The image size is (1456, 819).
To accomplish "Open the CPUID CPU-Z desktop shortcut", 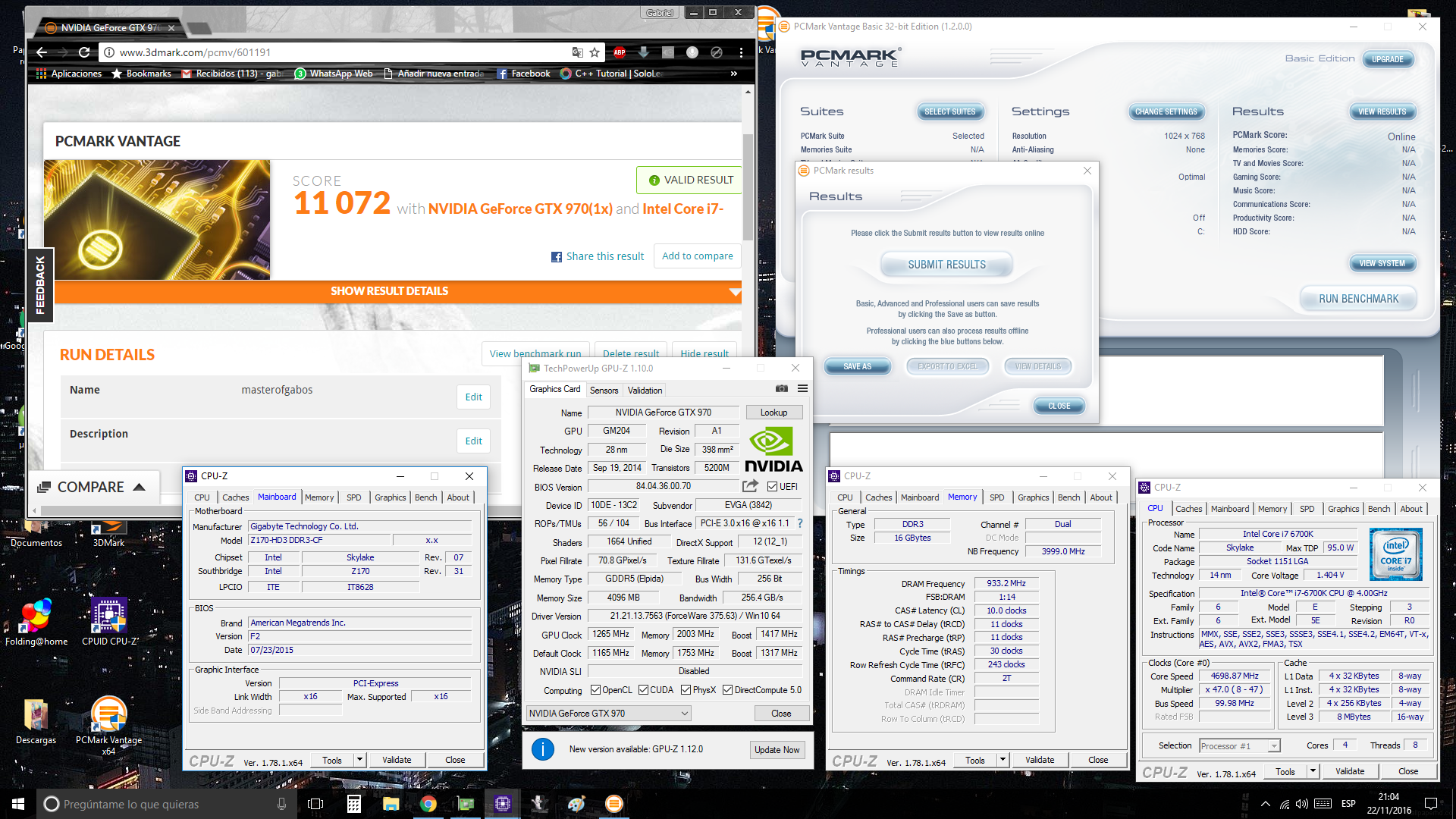I will click(110, 622).
